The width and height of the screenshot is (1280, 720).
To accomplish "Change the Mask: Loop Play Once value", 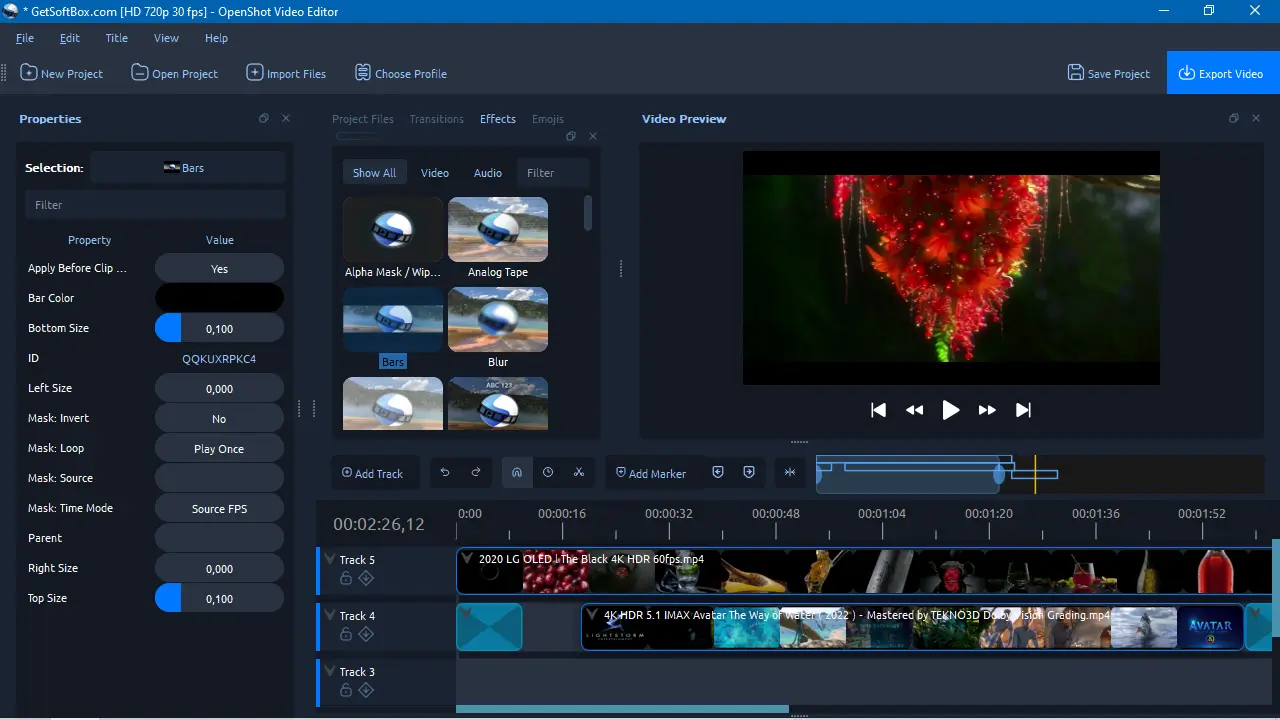I will coord(219,448).
